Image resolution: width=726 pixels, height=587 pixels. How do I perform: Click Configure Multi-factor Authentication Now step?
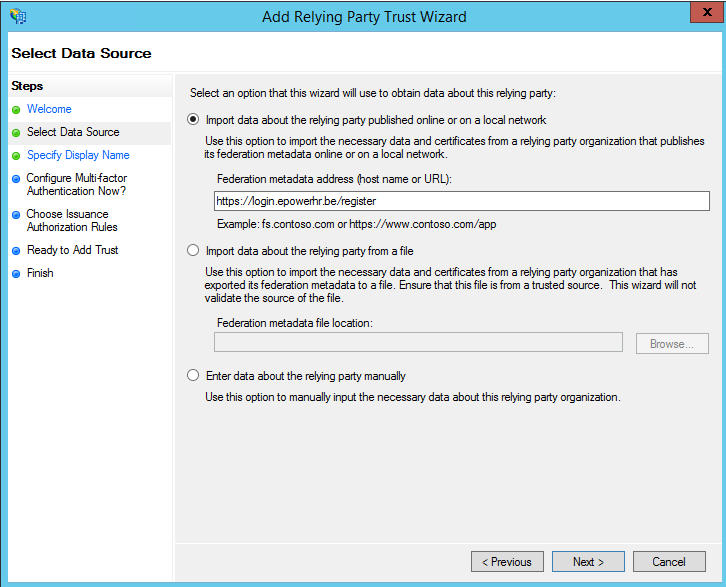coord(76,184)
